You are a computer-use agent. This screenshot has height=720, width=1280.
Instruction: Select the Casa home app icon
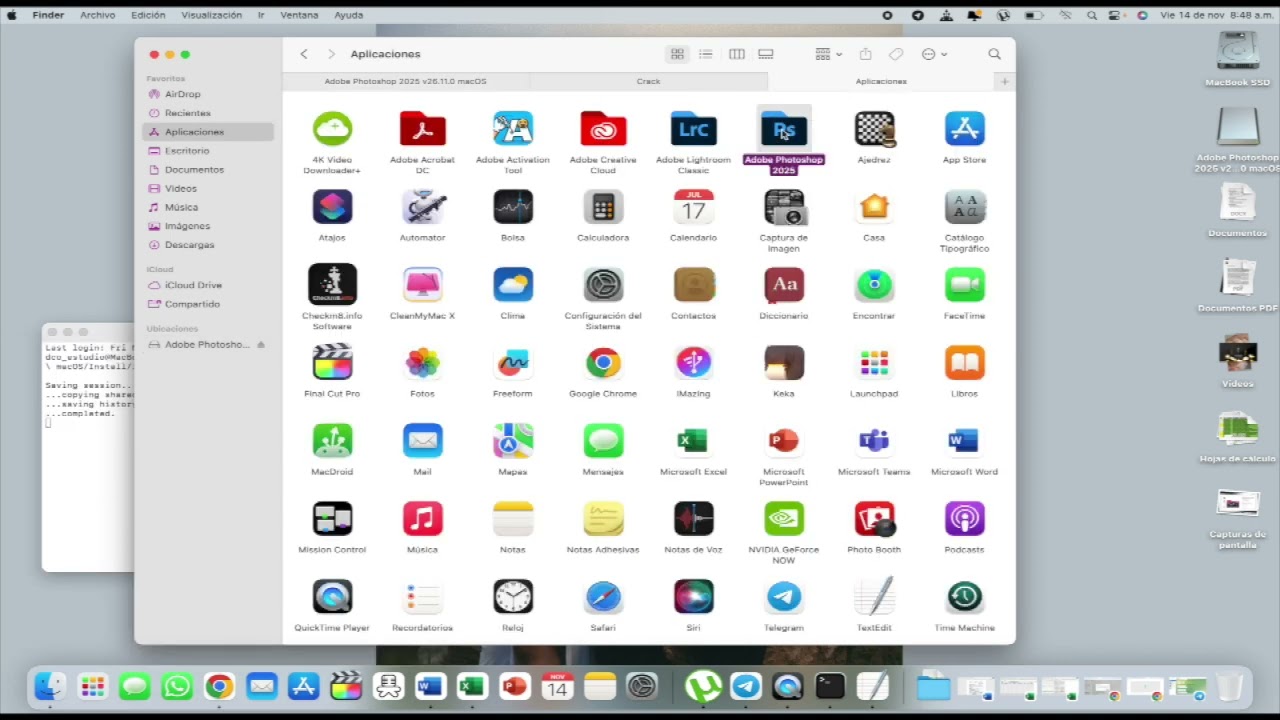(x=874, y=207)
